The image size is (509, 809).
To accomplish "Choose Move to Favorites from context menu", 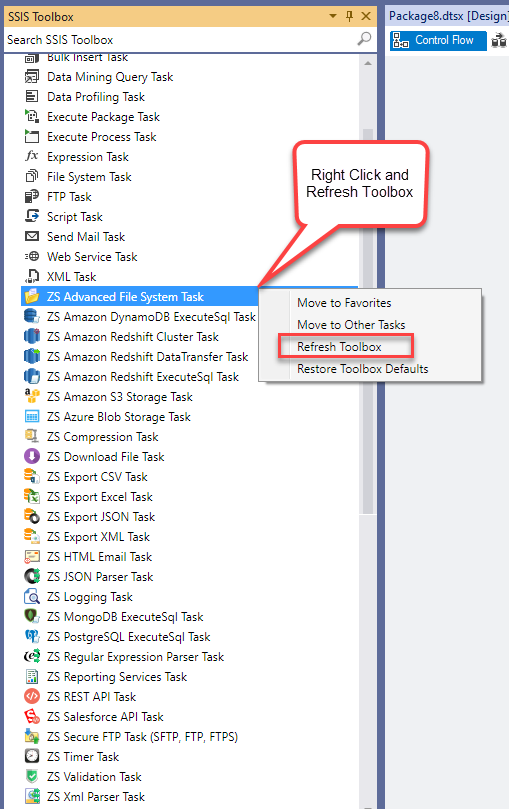I will pyautogui.click(x=344, y=303).
